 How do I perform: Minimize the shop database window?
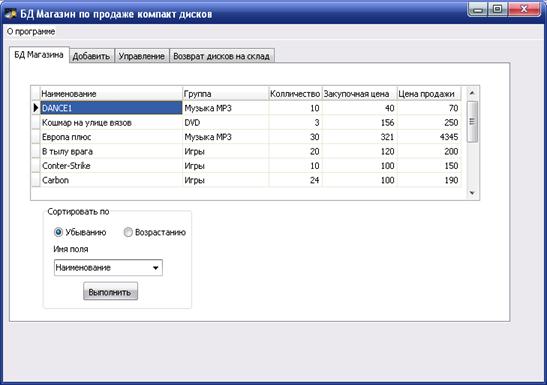[x=478, y=10]
